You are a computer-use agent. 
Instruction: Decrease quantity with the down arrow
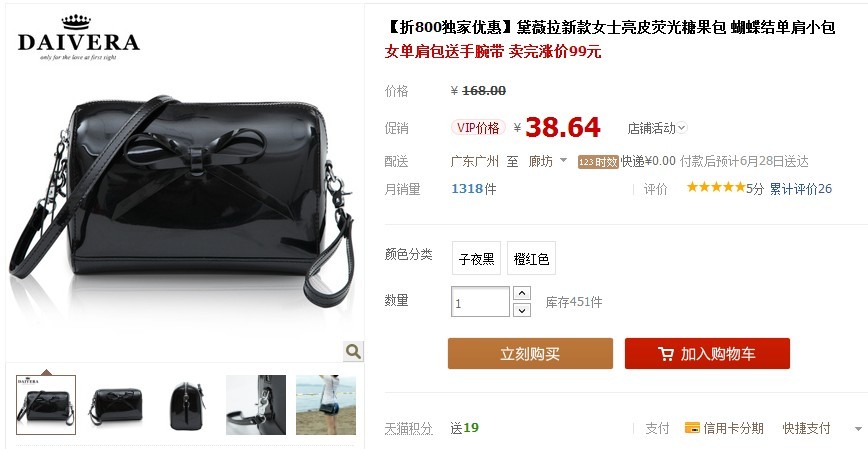point(521,310)
